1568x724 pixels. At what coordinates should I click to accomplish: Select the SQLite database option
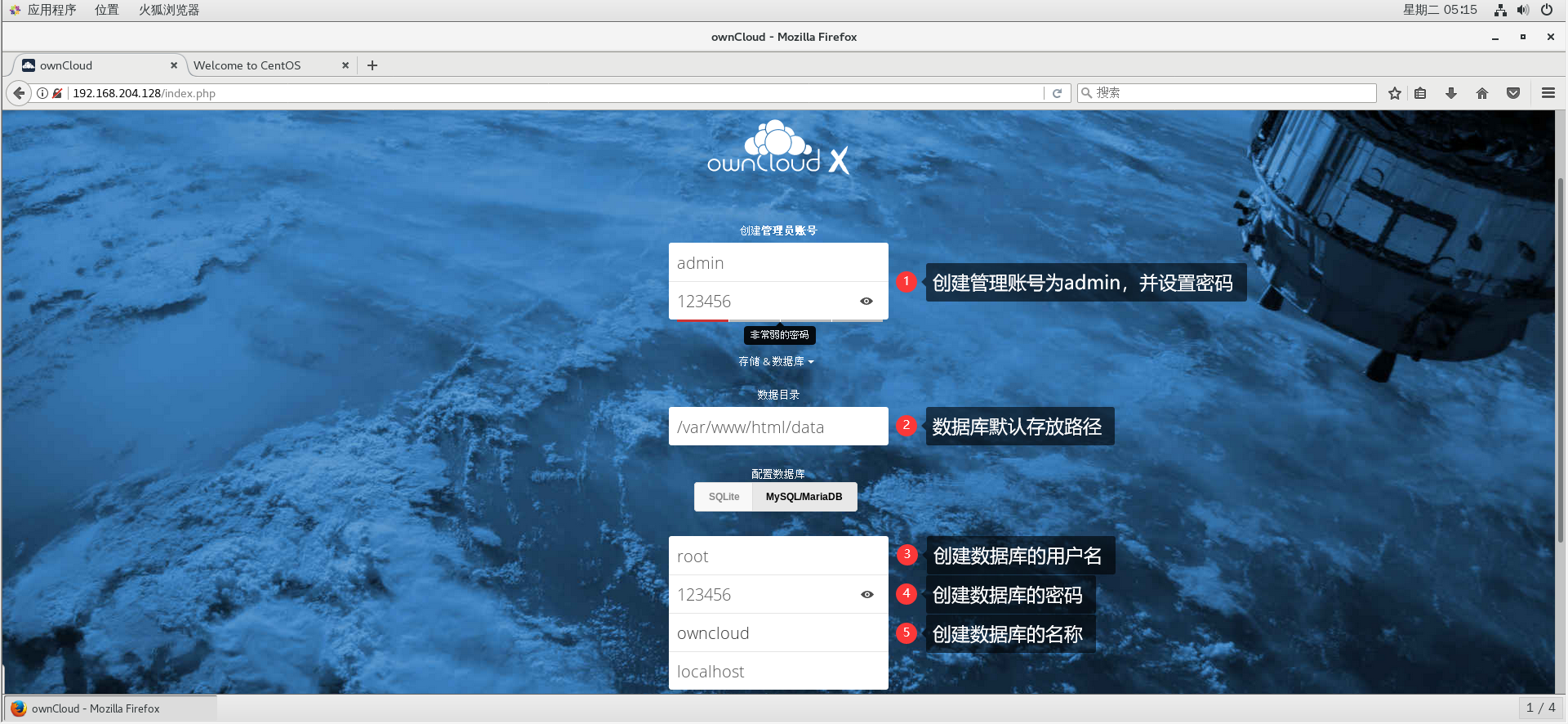[724, 497]
